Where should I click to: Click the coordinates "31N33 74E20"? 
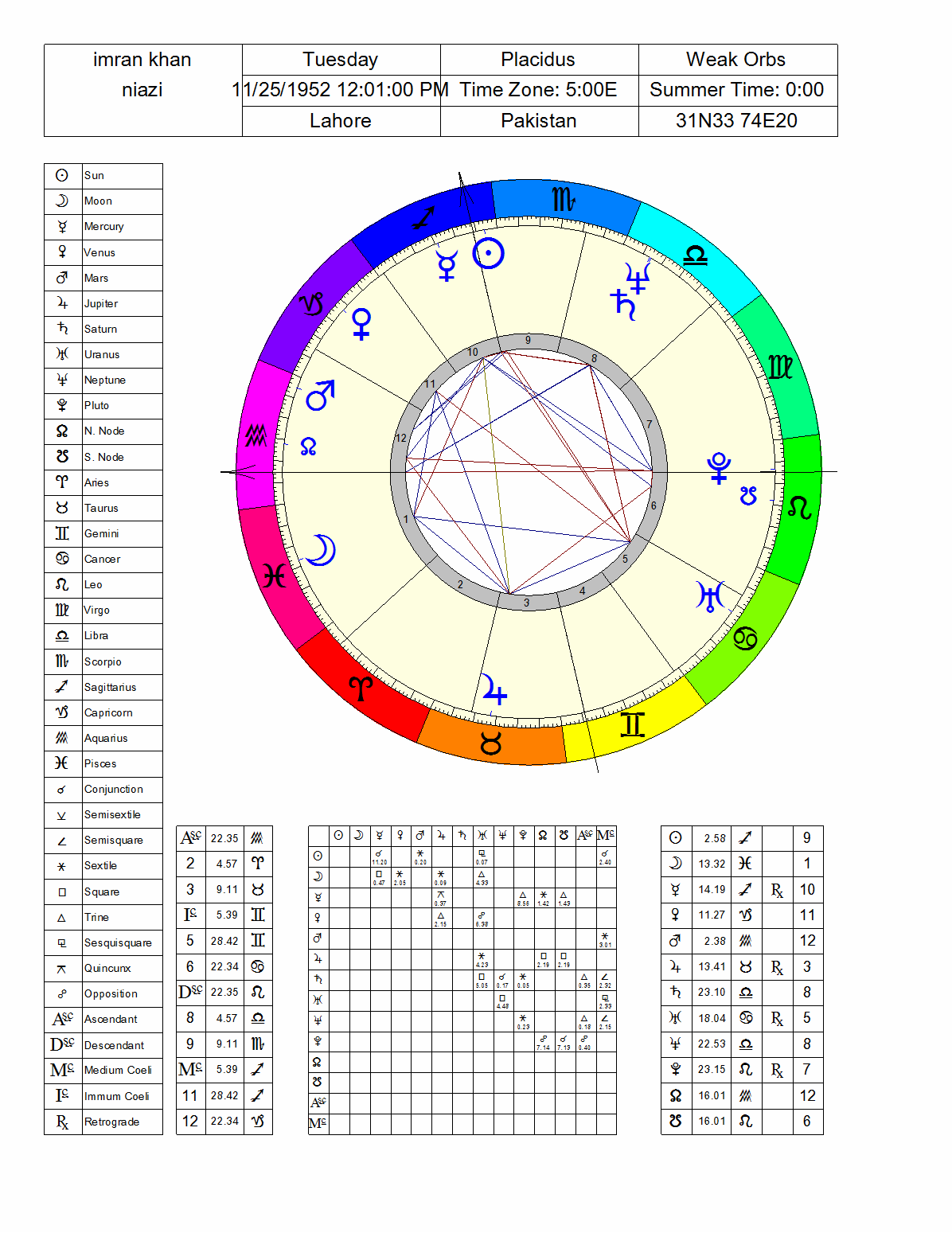[x=737, y=121]
